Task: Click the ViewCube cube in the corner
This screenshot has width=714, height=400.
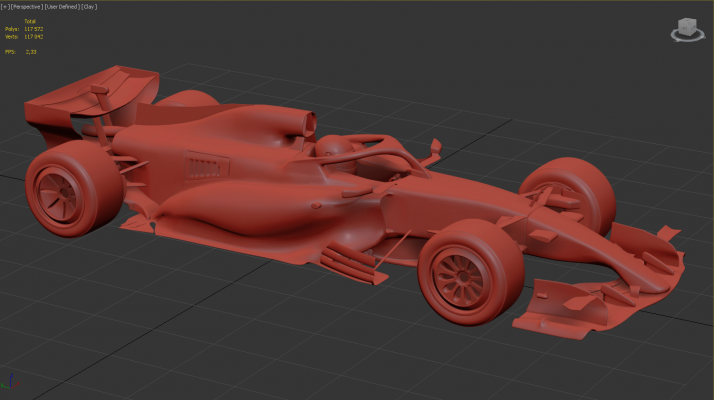Action: (x=686, y=27)
